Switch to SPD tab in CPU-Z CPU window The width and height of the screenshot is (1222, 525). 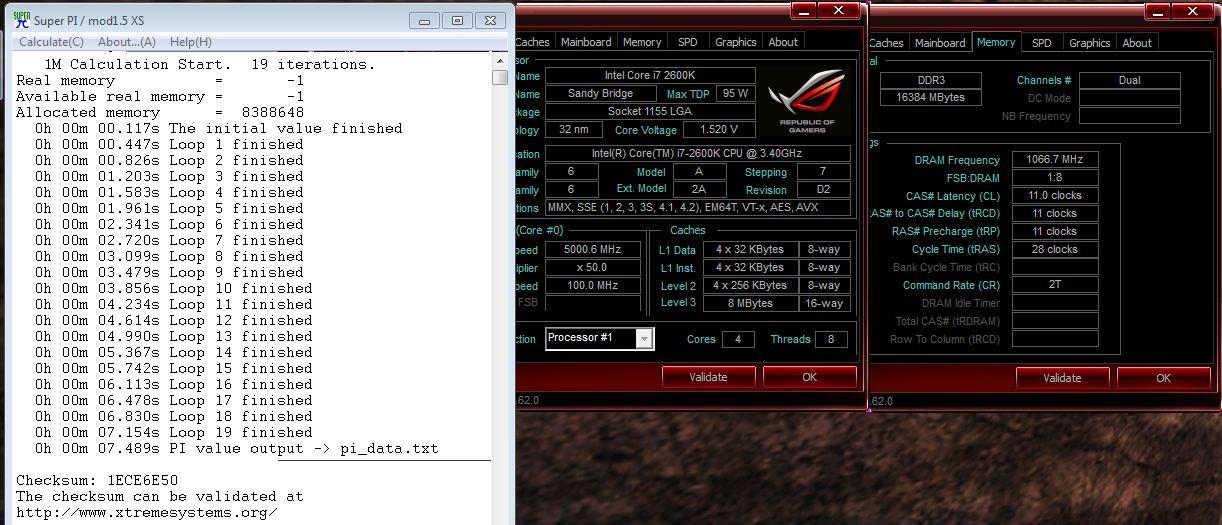point(688,42)
